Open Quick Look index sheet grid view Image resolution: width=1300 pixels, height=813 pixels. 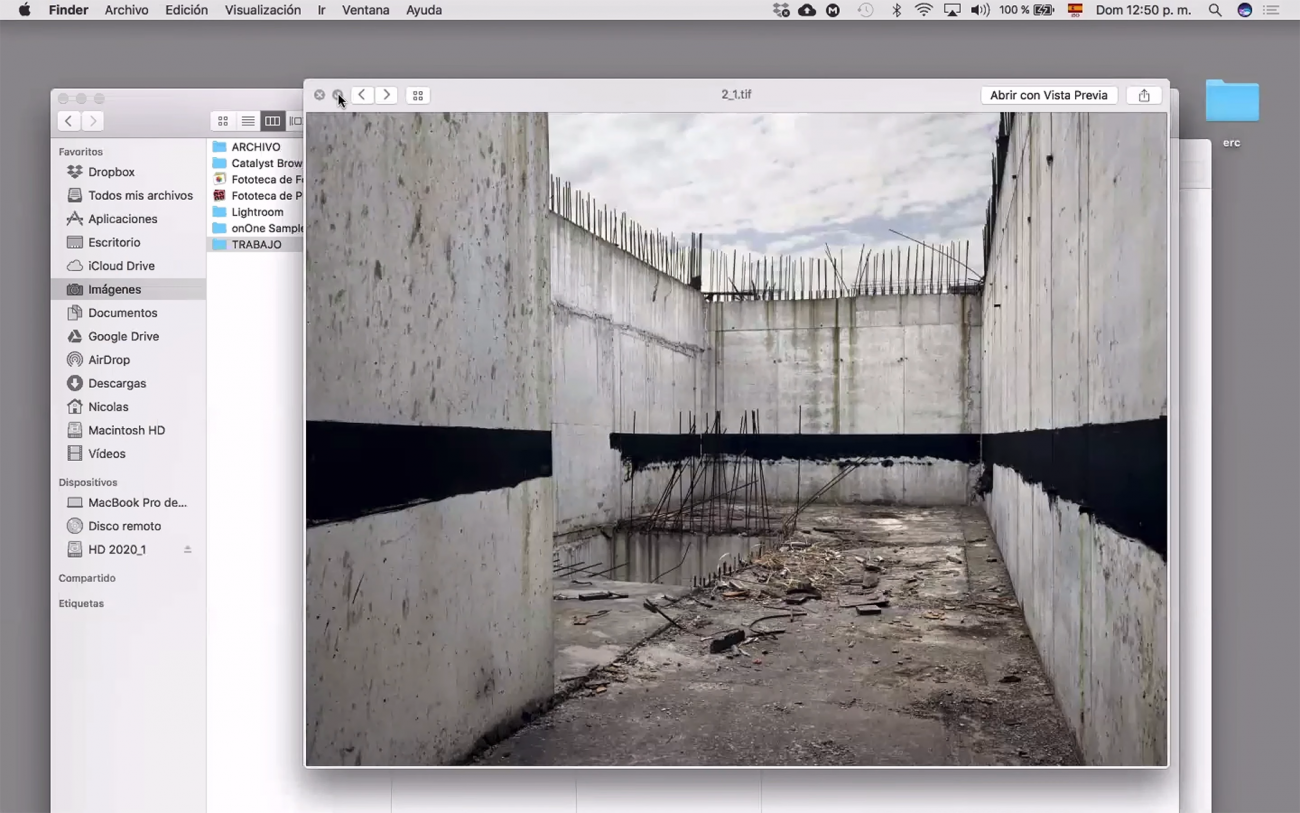coord(418,95)
